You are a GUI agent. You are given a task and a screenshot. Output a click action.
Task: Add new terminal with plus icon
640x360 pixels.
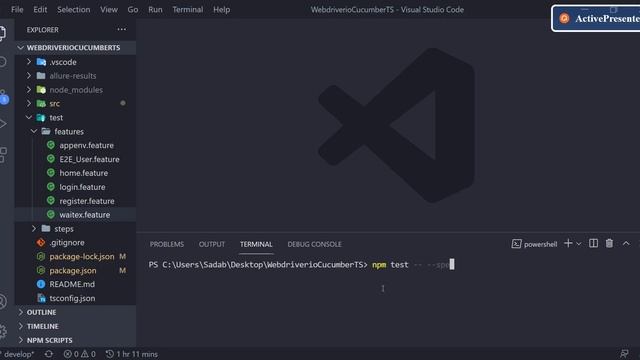coord(568,244)
